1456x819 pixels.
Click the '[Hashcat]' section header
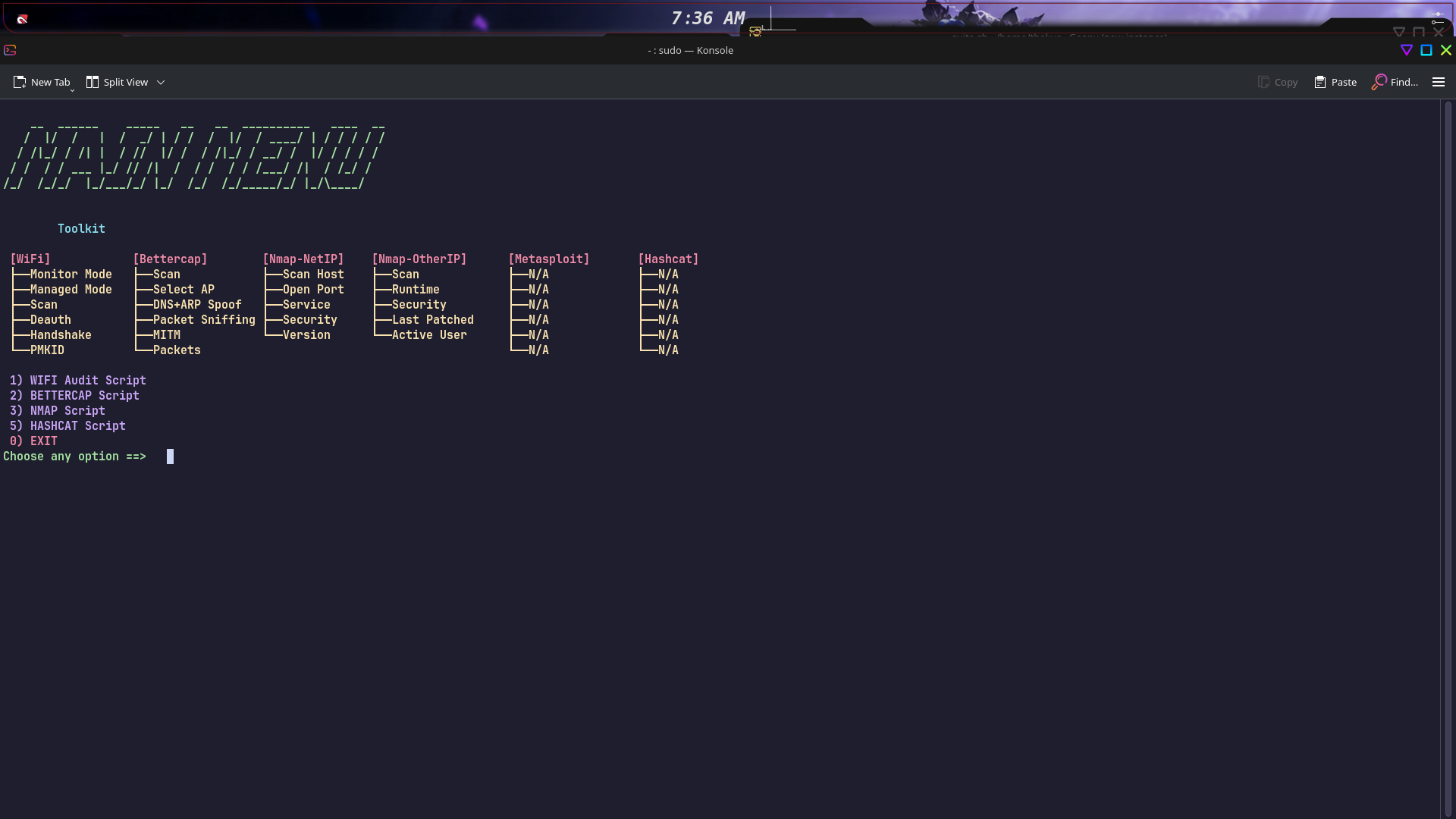(x=668, y=259)
